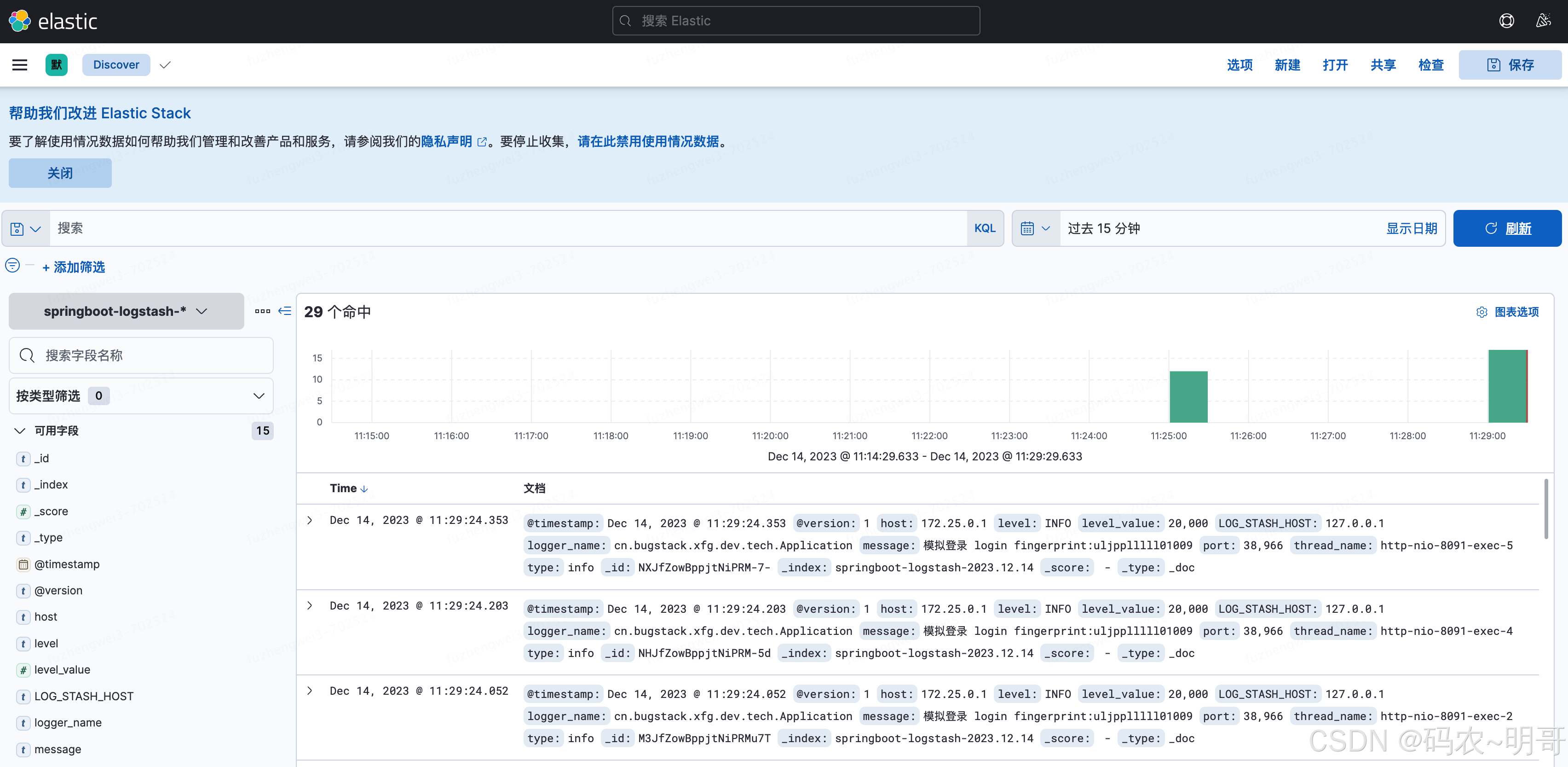Click the last 15 minutes time range
This screenshot has height=767, width=1568.
pyautogui.click(x=1104, y=228)
